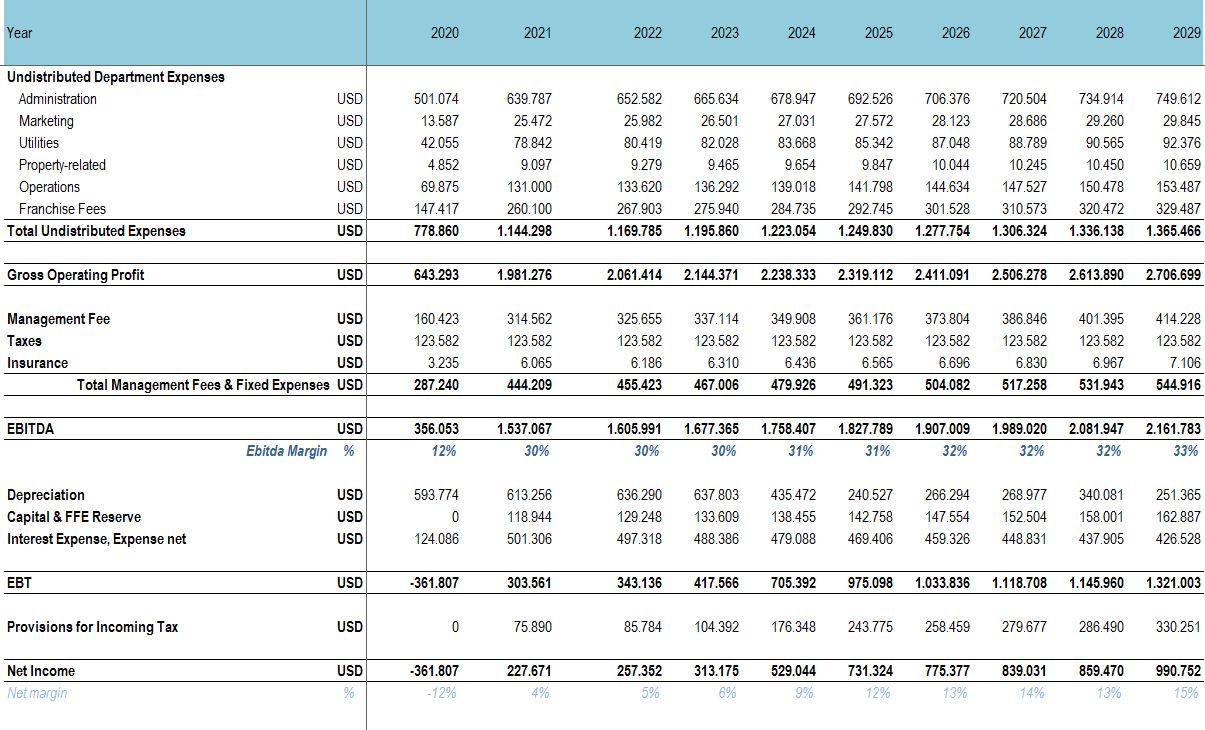Select the 2027 year header cell
This screenshot has width=1205, height=730.
(x=1033, y=33)
